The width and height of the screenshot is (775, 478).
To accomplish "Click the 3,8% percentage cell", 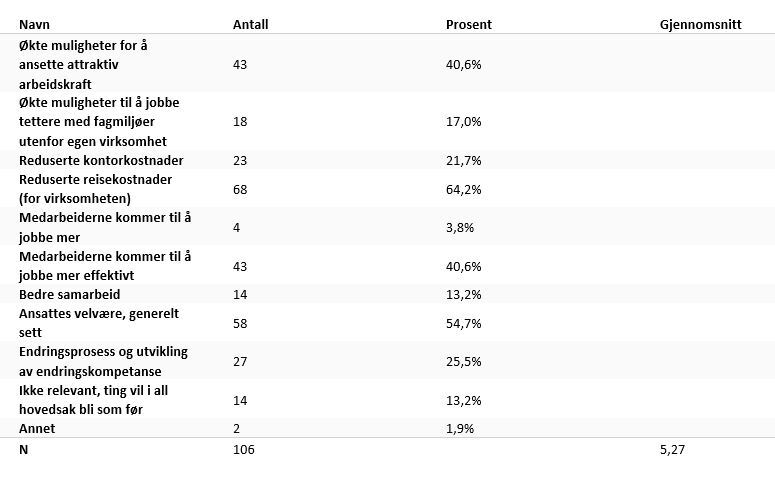I will pyautogui.click(x=460, y=227).
